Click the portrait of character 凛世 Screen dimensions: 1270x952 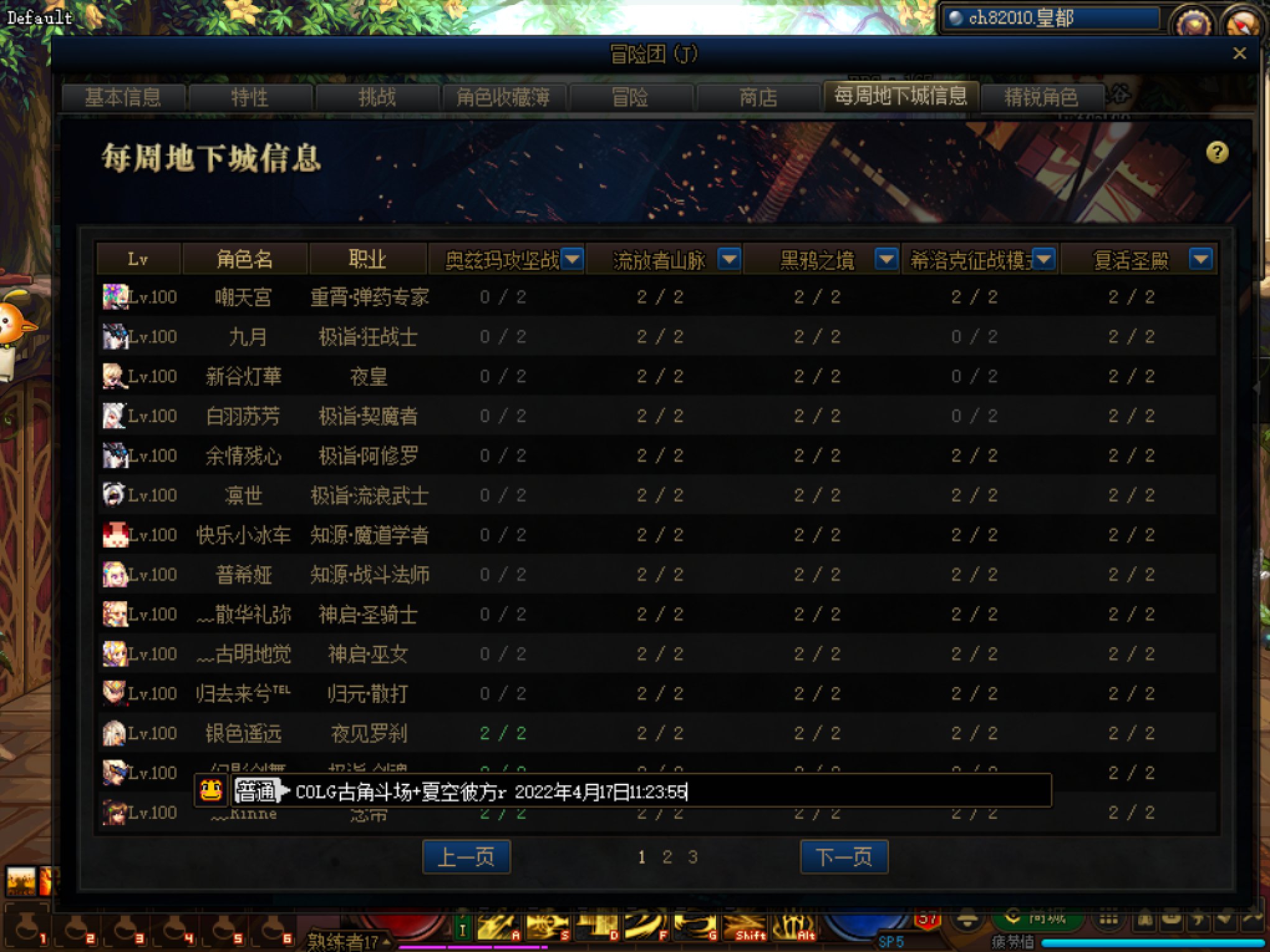[x=115, y=495]
